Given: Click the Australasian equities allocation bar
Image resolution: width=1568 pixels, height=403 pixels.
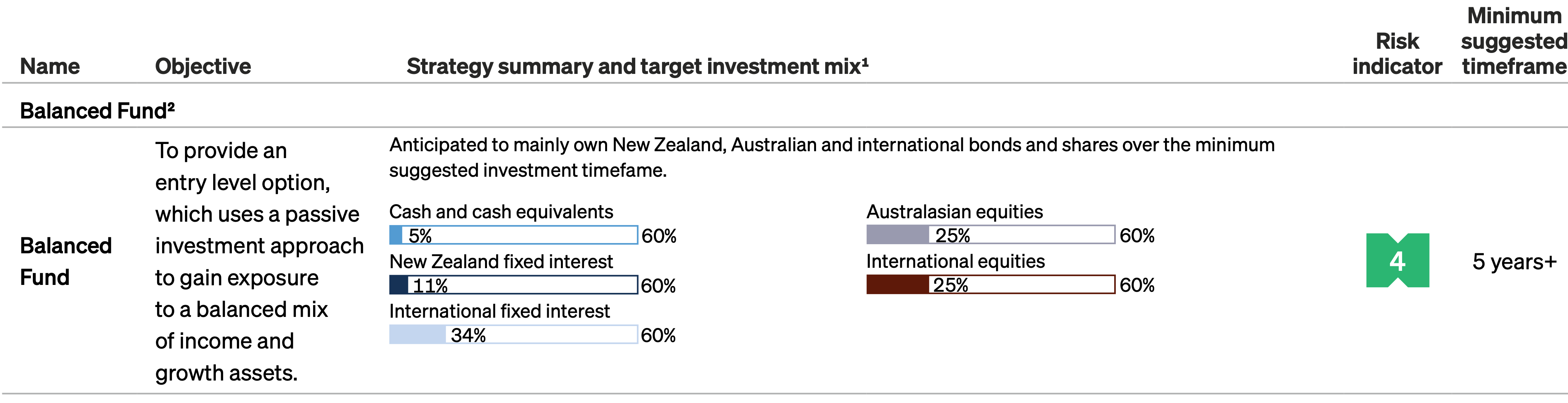Looking at the screenshot, I should coord(990,235).
